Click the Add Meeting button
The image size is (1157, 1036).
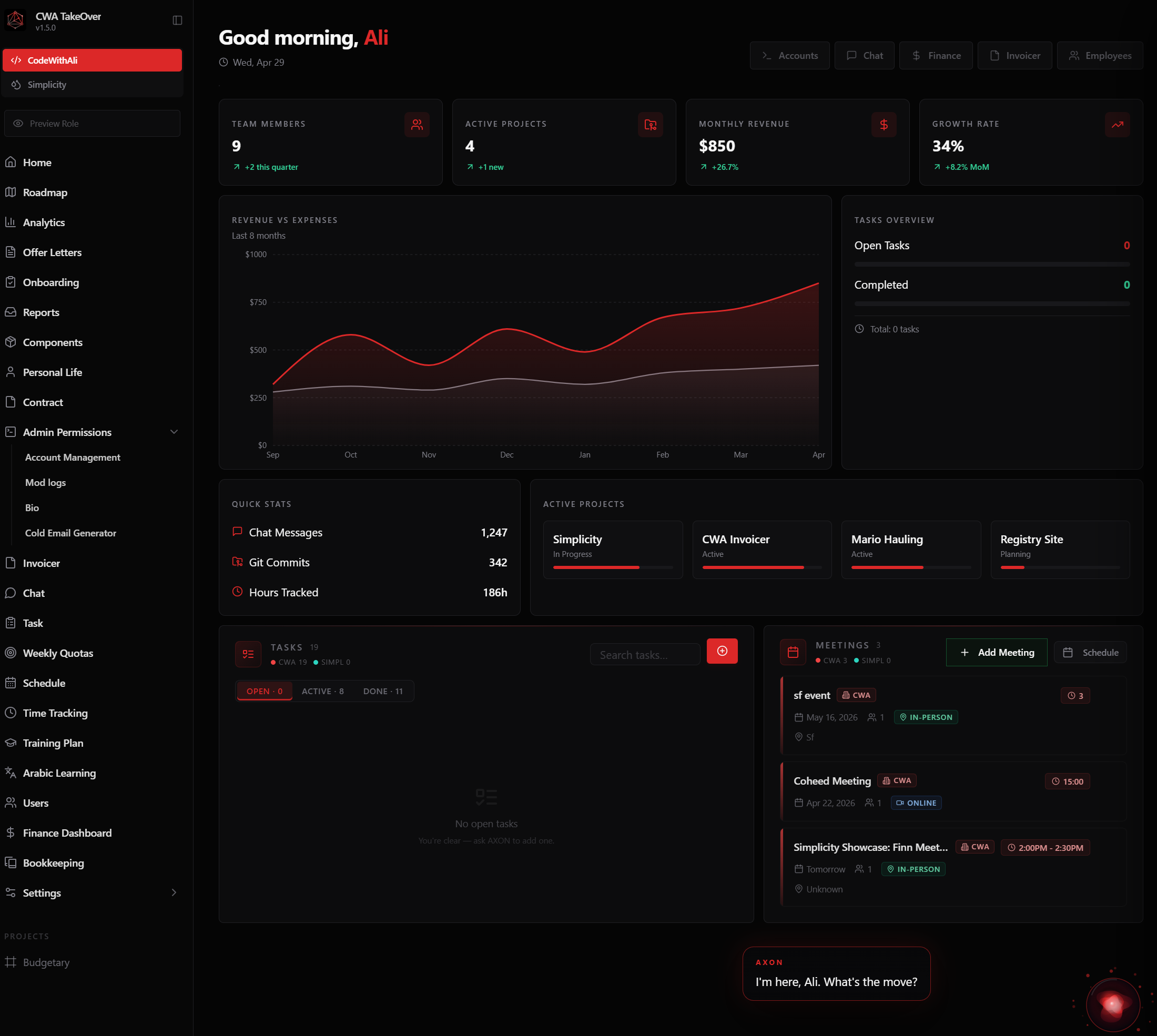tap(997, 652)
